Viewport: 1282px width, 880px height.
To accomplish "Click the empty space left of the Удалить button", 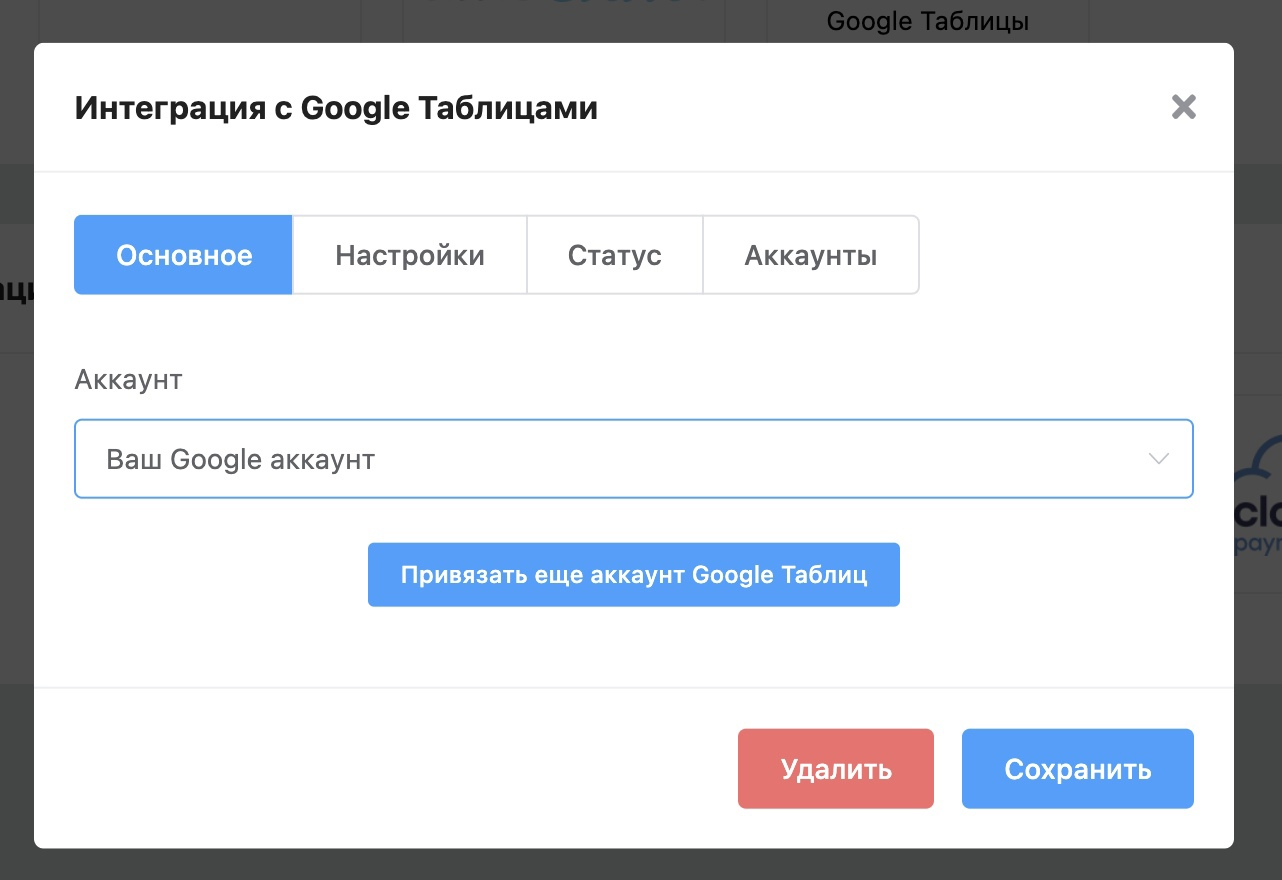I will click(x=400, y=769).
